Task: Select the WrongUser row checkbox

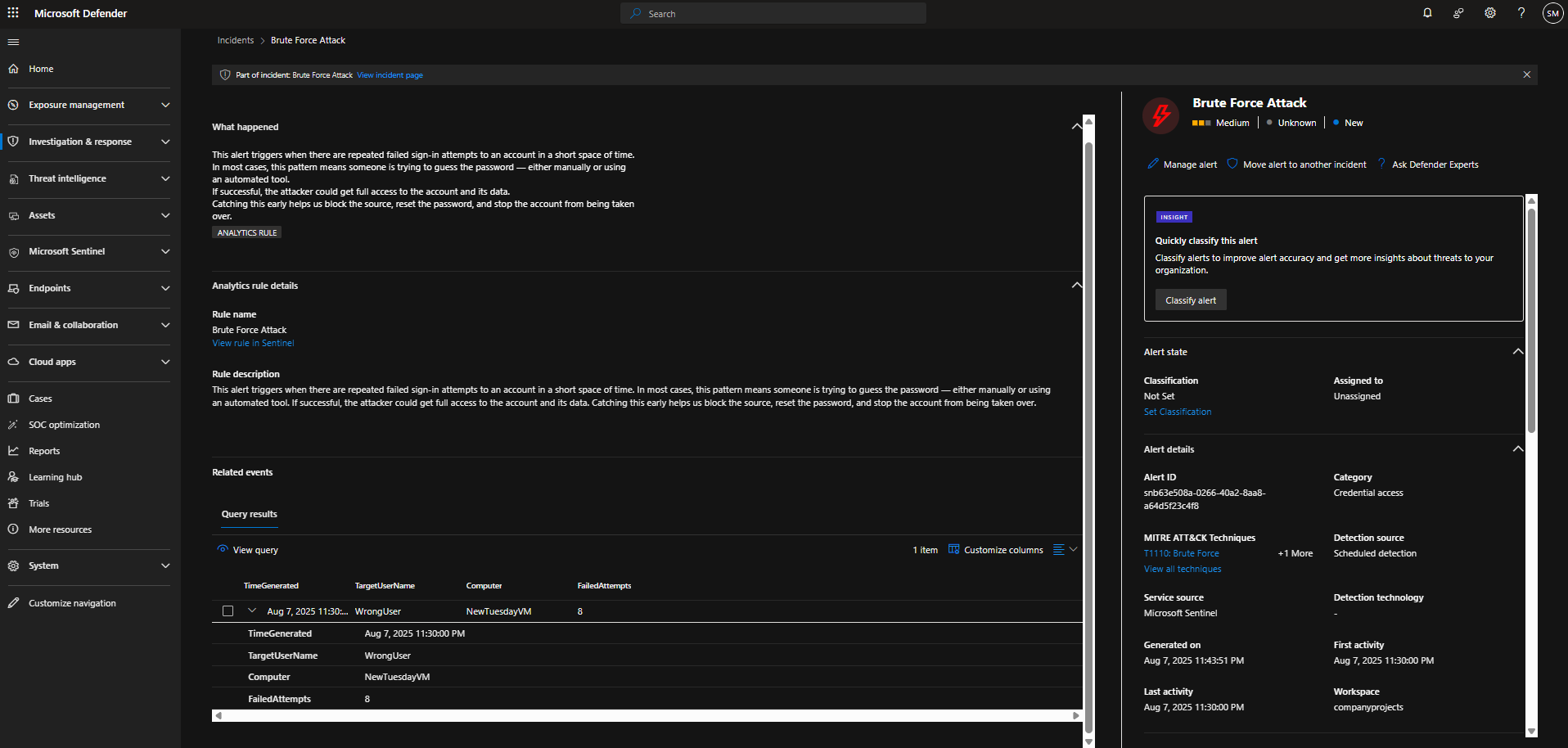Action: tap(228, 611)
